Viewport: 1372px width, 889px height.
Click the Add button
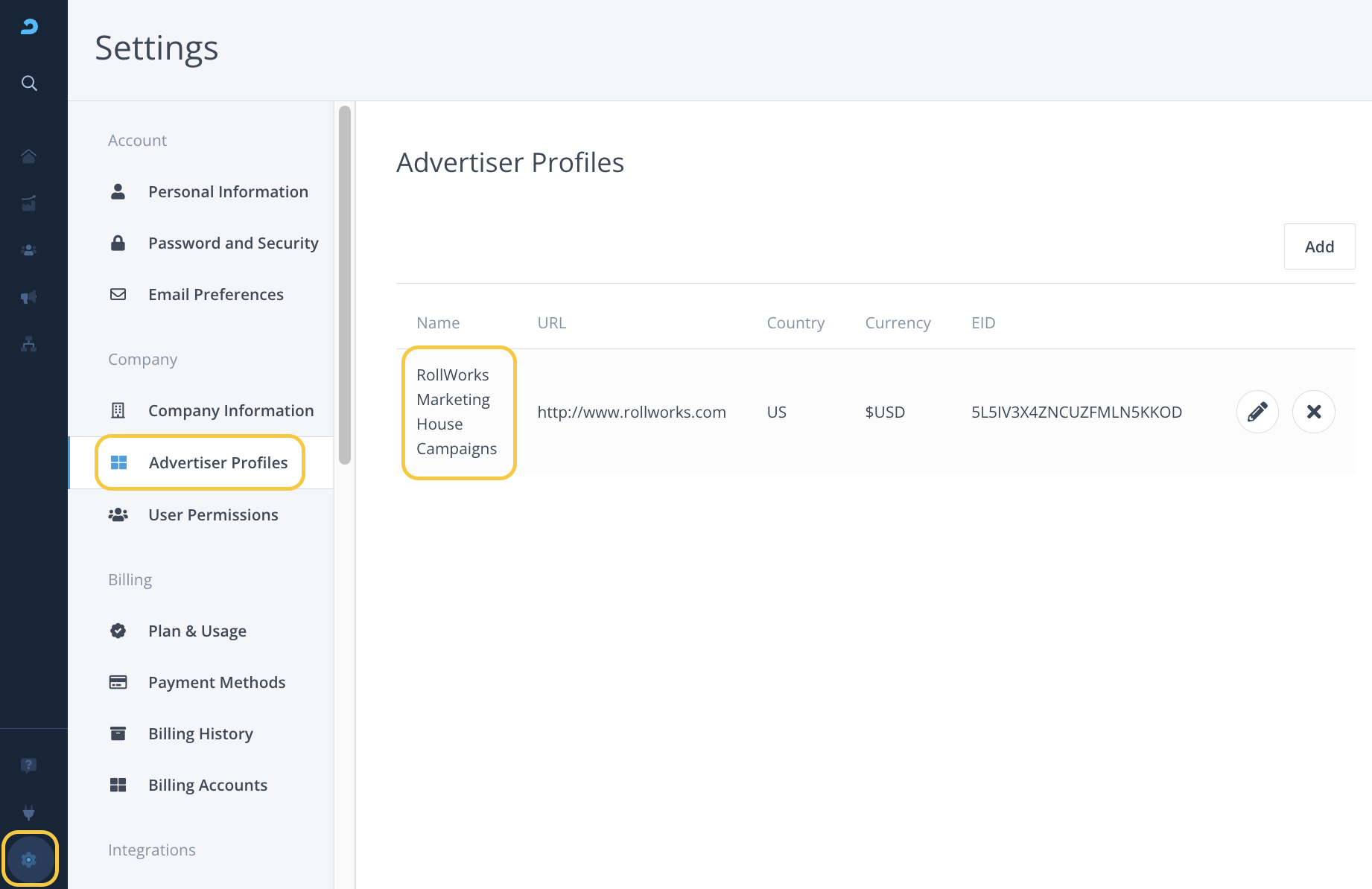tap(1318, 246)
